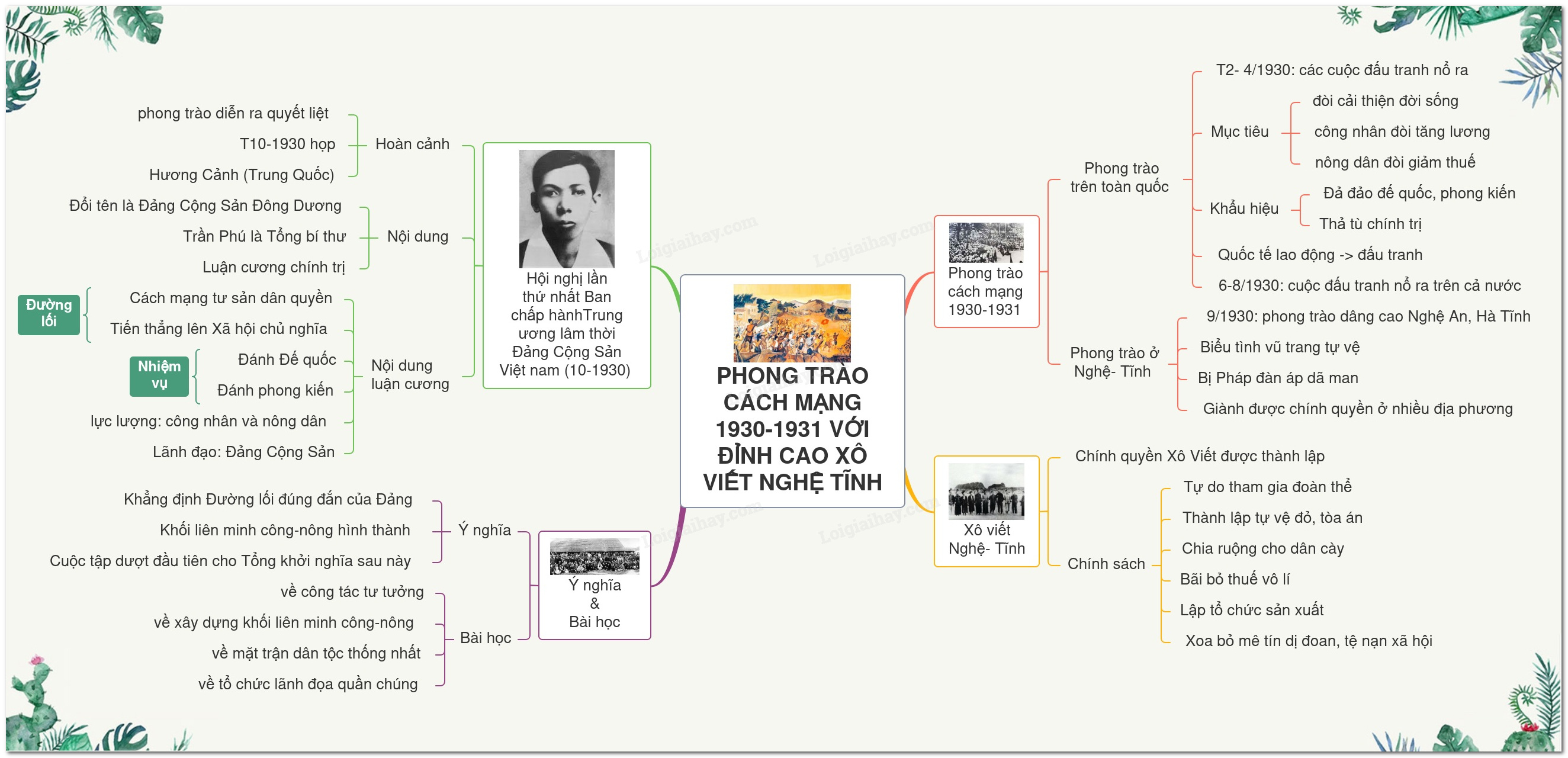Click the Trần Phú portrait photo
This screenshot has width=1568, height=758.
click(x=566, y=208)
